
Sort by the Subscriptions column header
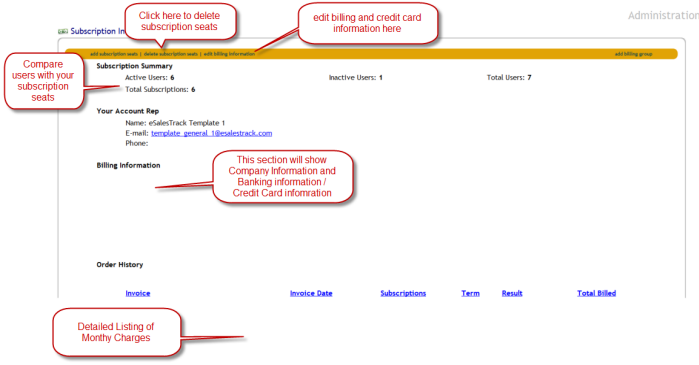403,293
